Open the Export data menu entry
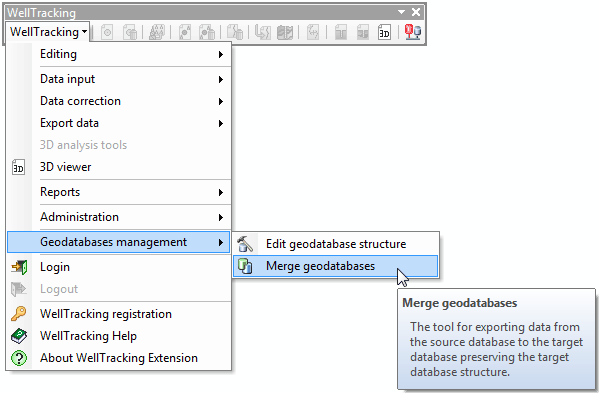This screenshot has height=393, width=599. [x=119, y=123]
